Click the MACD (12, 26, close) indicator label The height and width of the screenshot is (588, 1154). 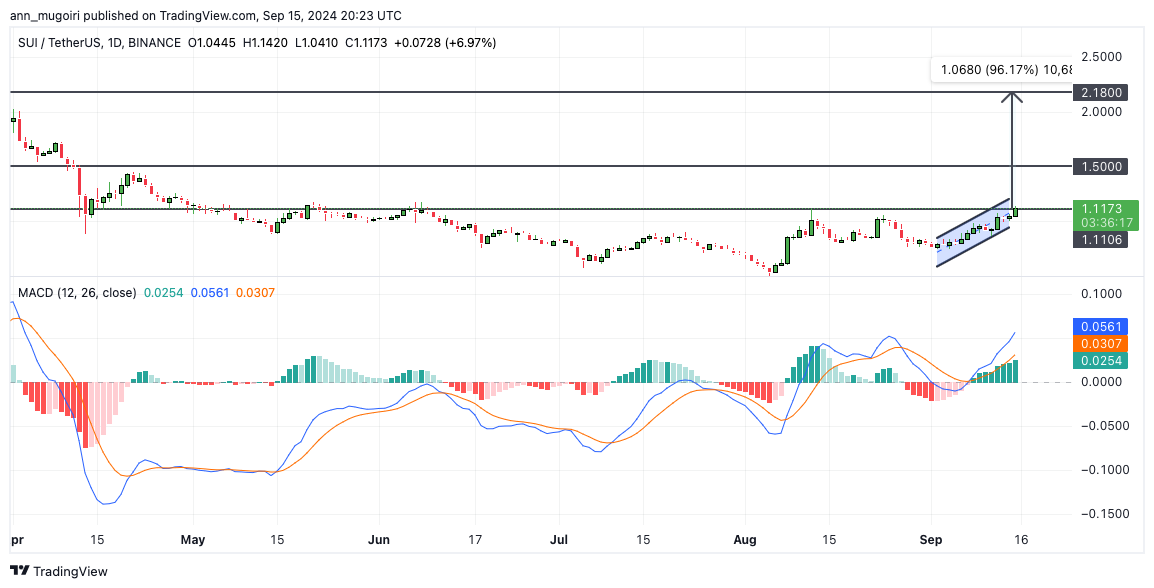coord(77,292)
